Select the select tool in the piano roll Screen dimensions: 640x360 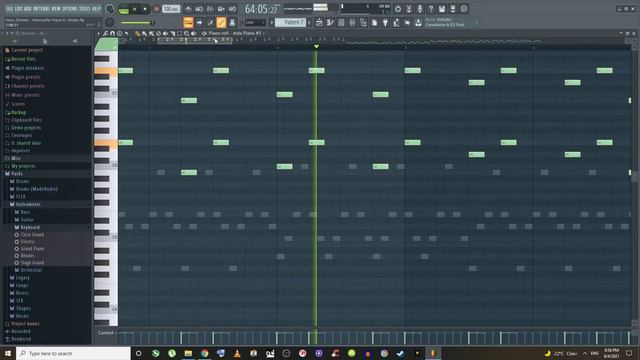click(180, 33)
